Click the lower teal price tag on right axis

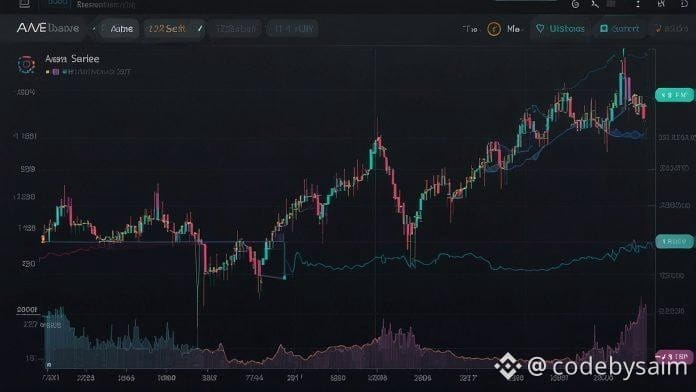pyautogui.click(x=674, y=242)
